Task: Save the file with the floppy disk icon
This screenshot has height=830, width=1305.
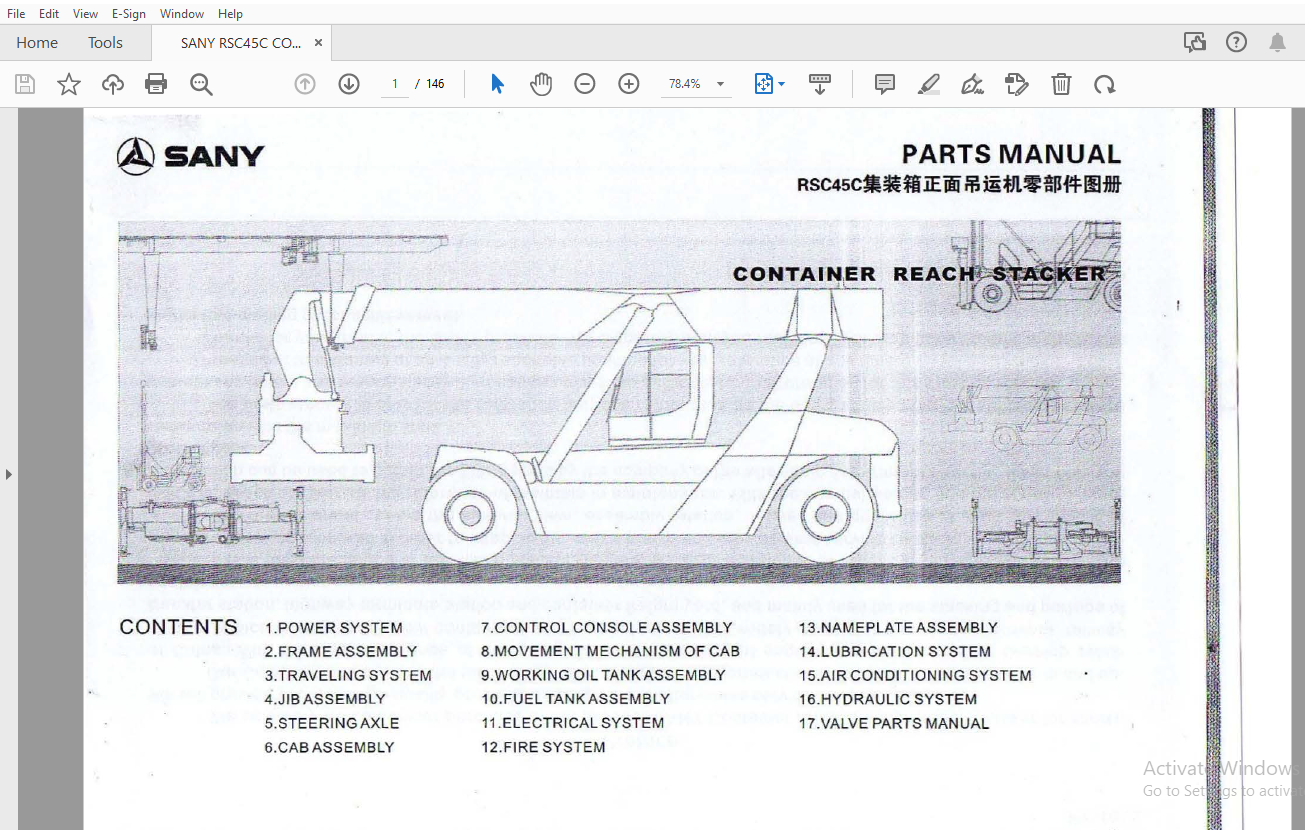Action: (25, 84)
